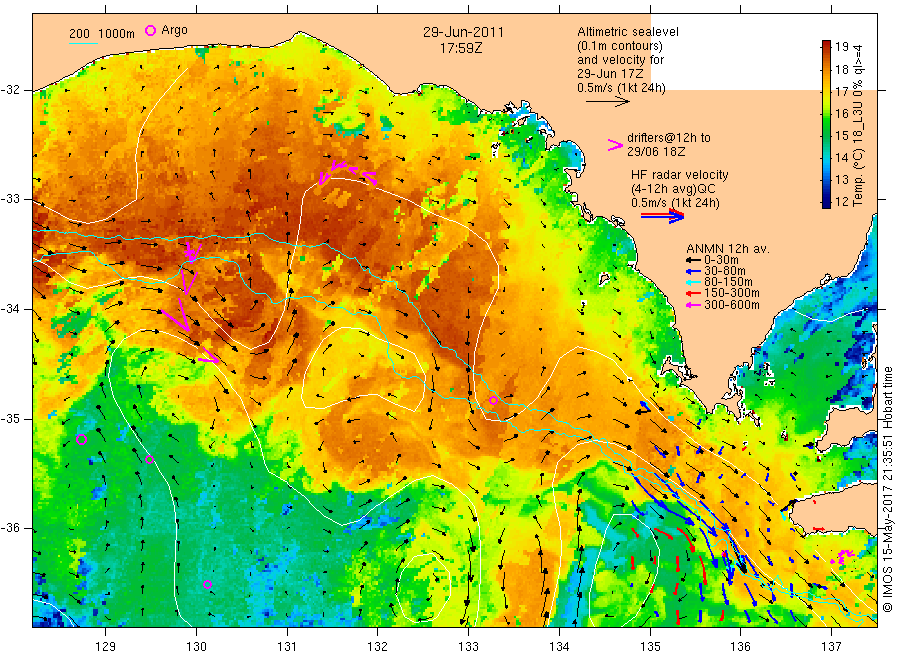Click the dark blue bottom of the temperature colorbar
The image size is (900, 660).
click(x=827, y=203)
